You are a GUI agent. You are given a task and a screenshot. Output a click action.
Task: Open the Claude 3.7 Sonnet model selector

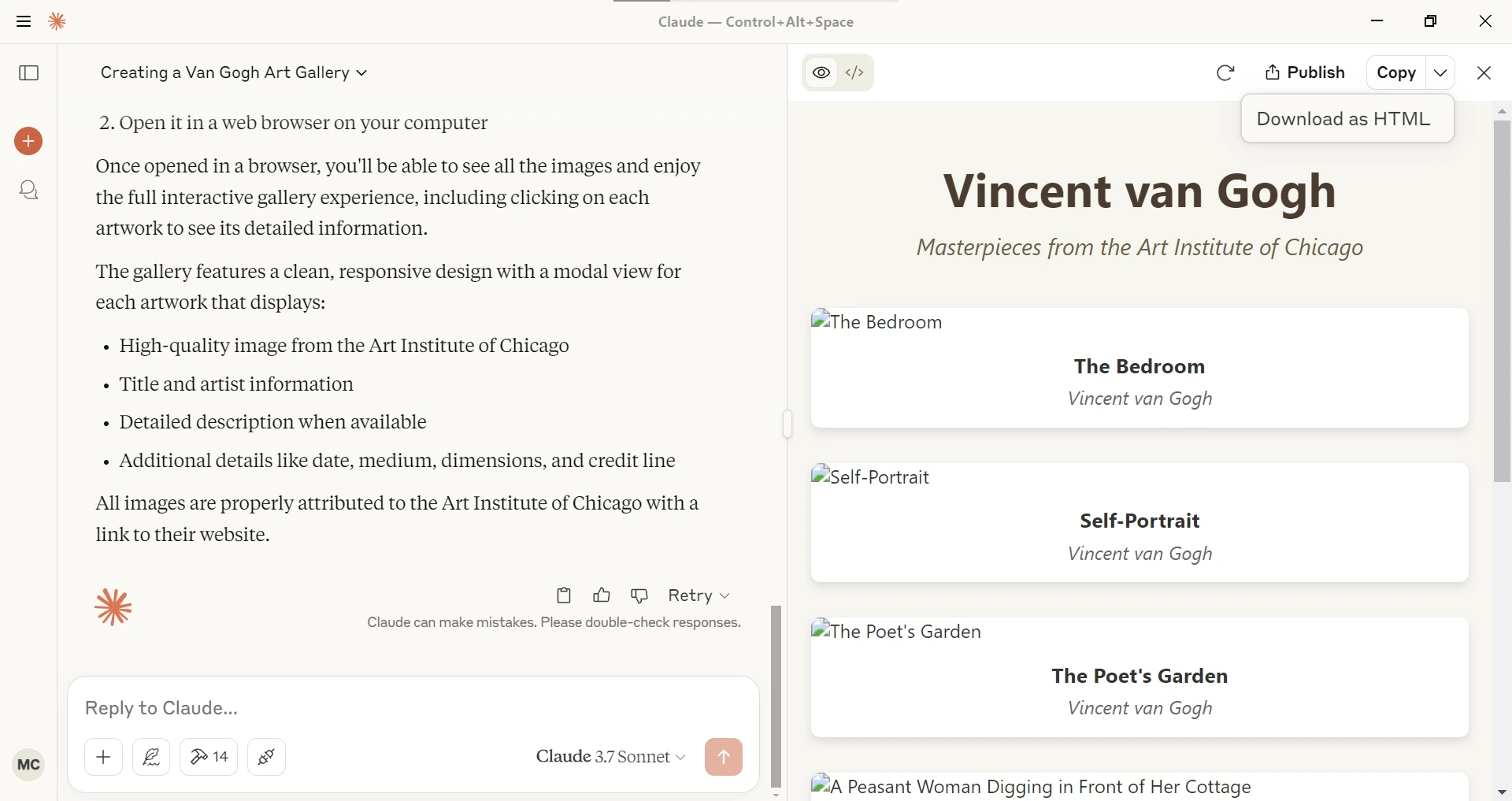click(610, 757)
